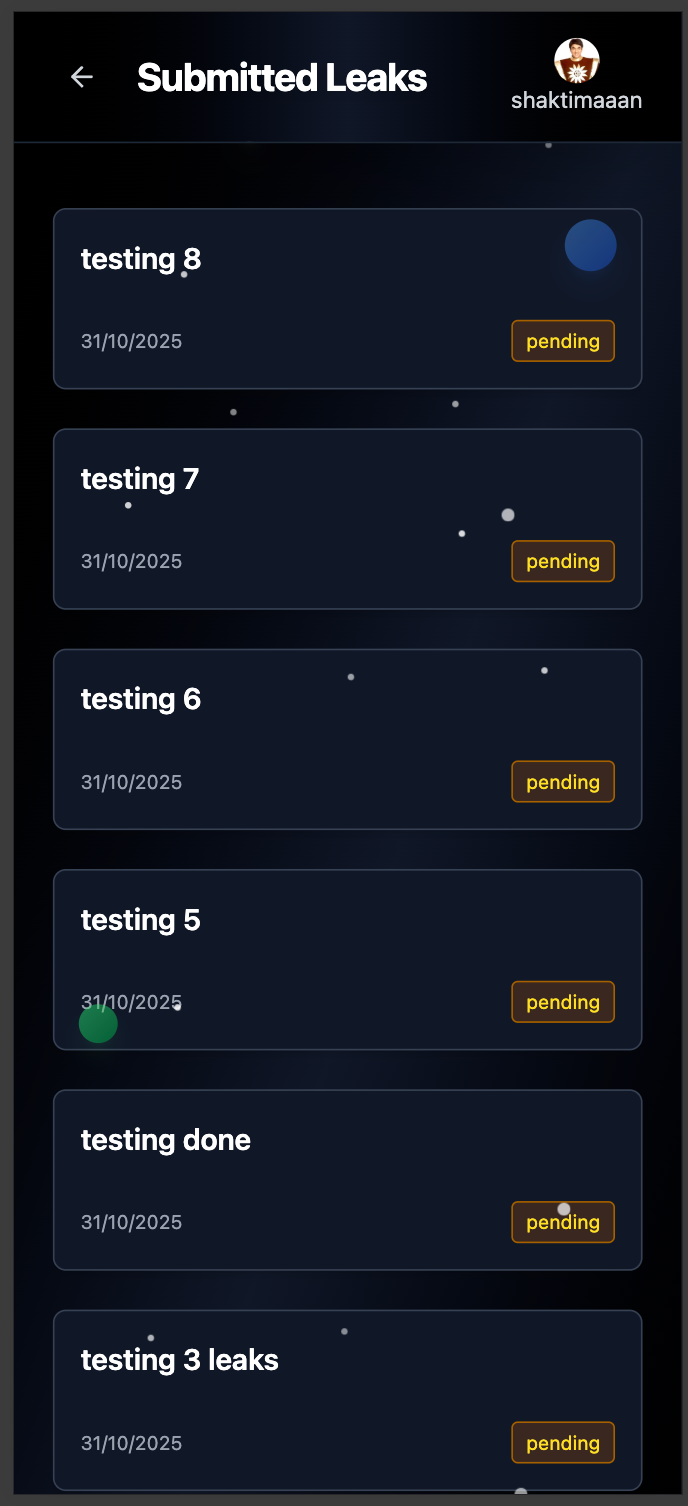Tap the pending badge on testing 5
Screen dimensions: 688x1506
(x=562, y=1001)
